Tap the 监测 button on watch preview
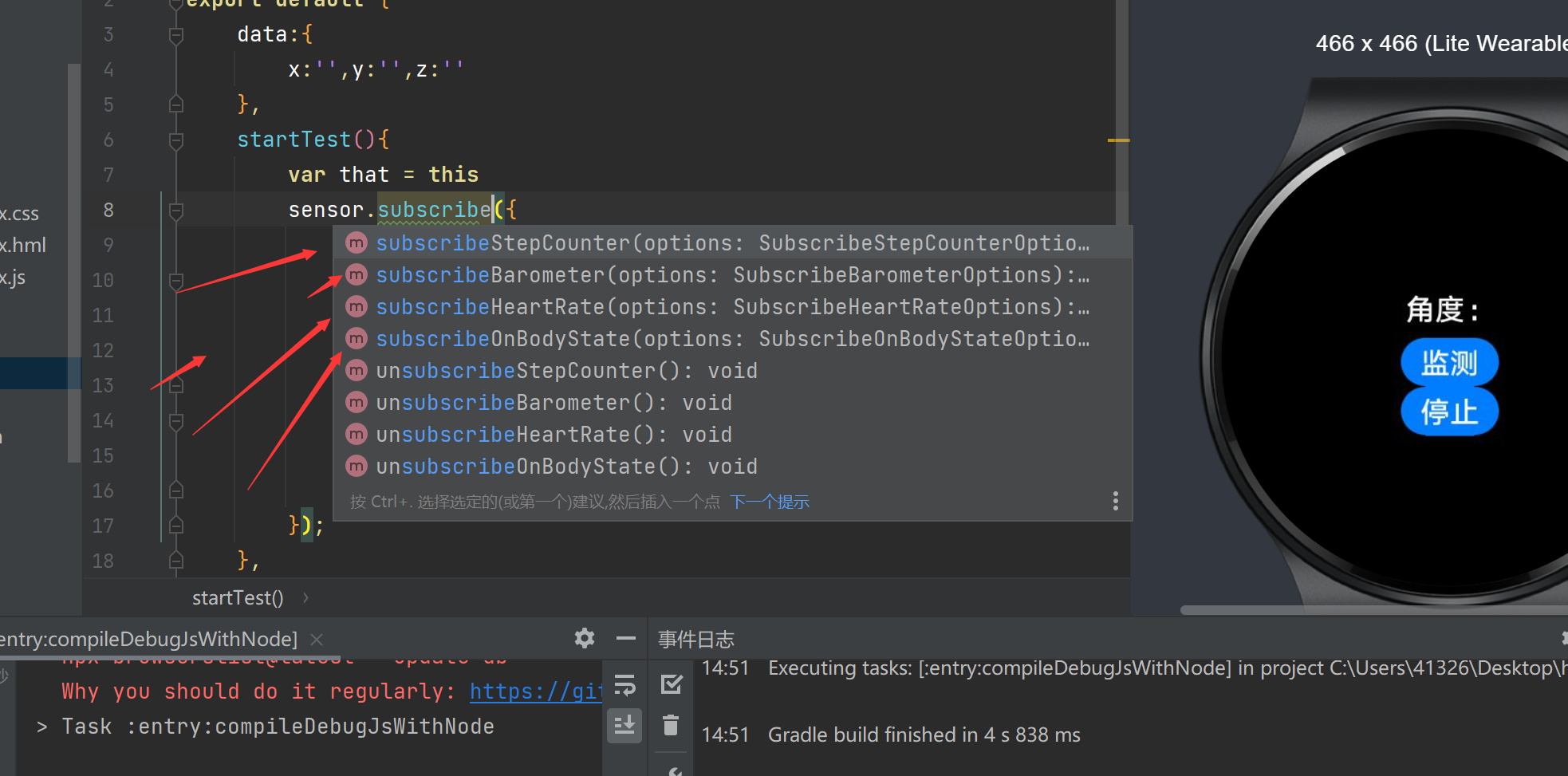The width and height of the screenshot is (1568, 776). (1449, 363)
